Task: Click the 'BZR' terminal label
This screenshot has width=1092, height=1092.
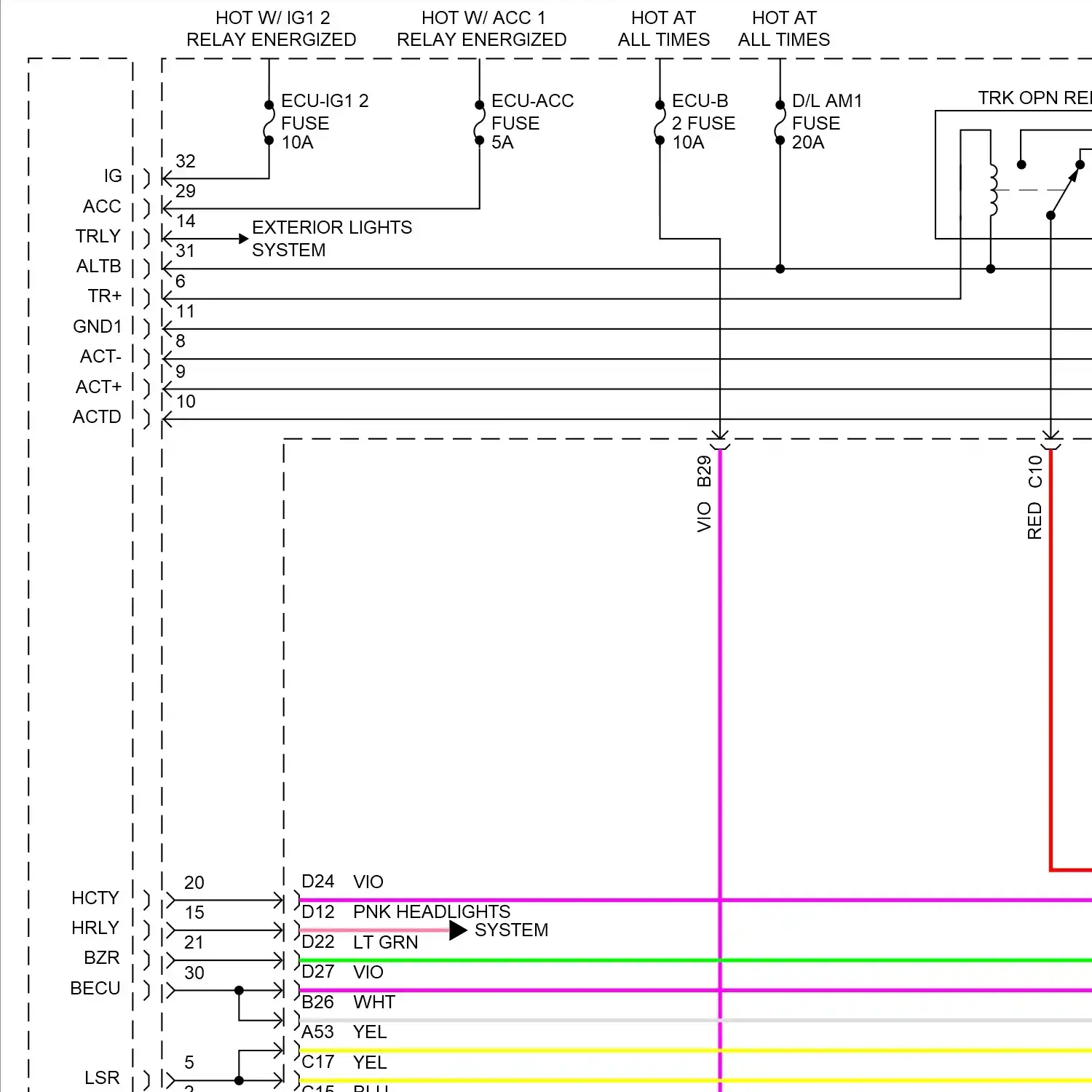Action: click(x=102, y=958)
